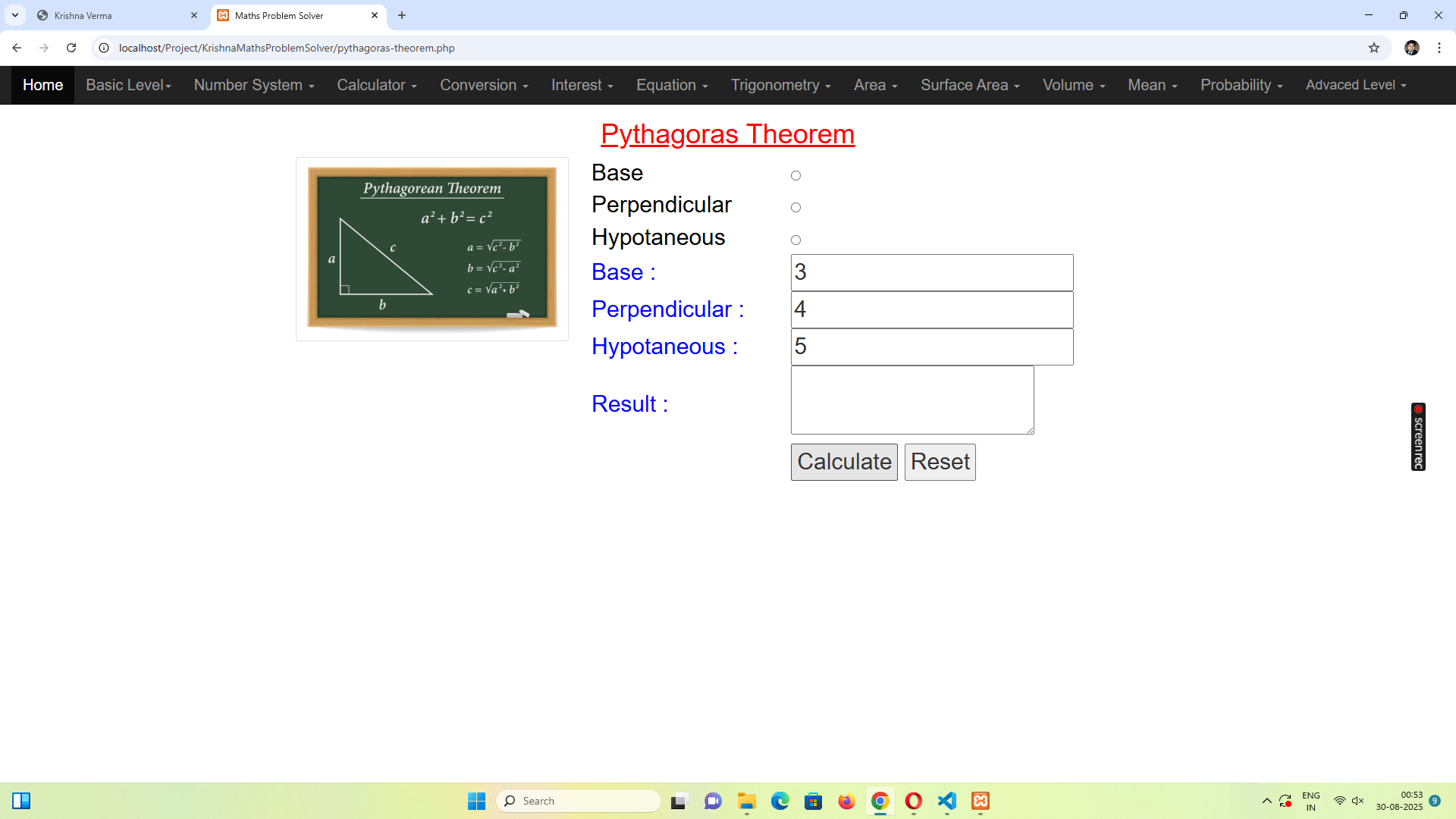Click the screenrec side widget
The width and height of the screenshot is (1456, 819).
point(1418,437)
